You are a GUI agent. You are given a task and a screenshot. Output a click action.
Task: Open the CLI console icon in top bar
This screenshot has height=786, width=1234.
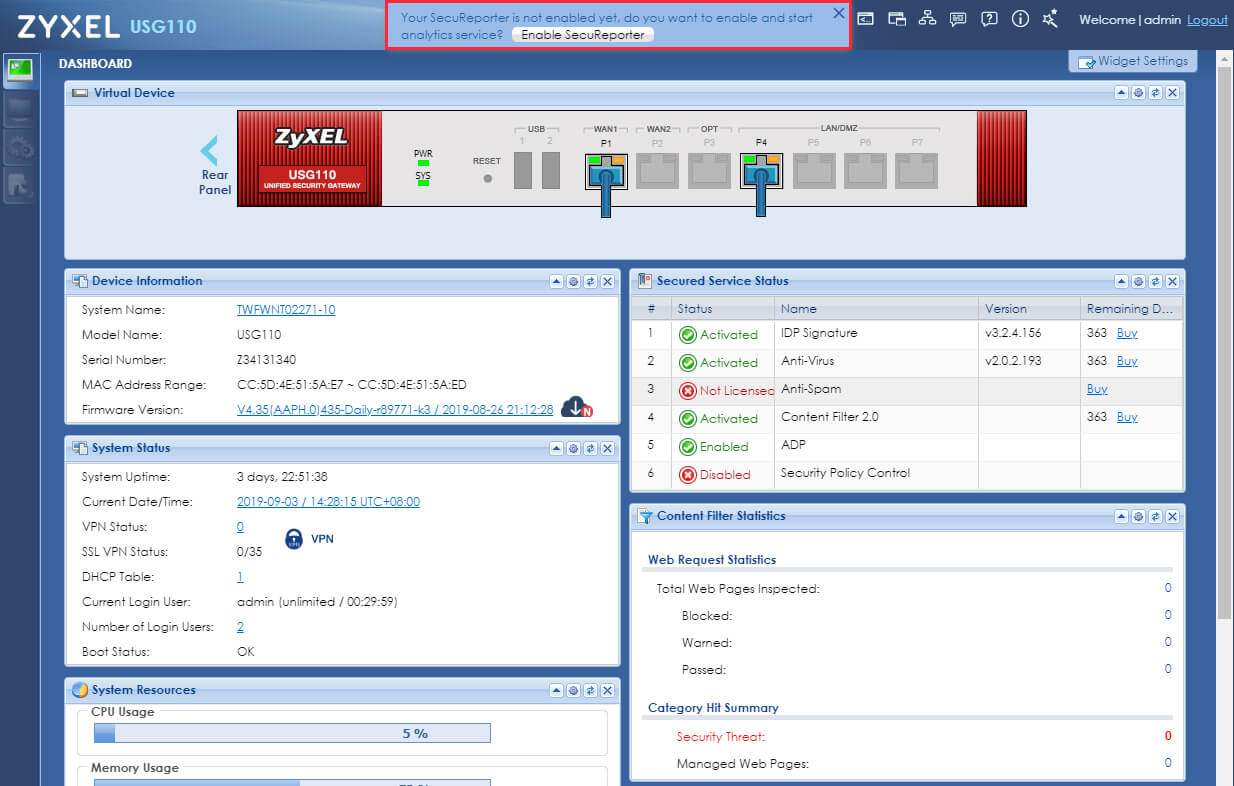pos(866,19)
